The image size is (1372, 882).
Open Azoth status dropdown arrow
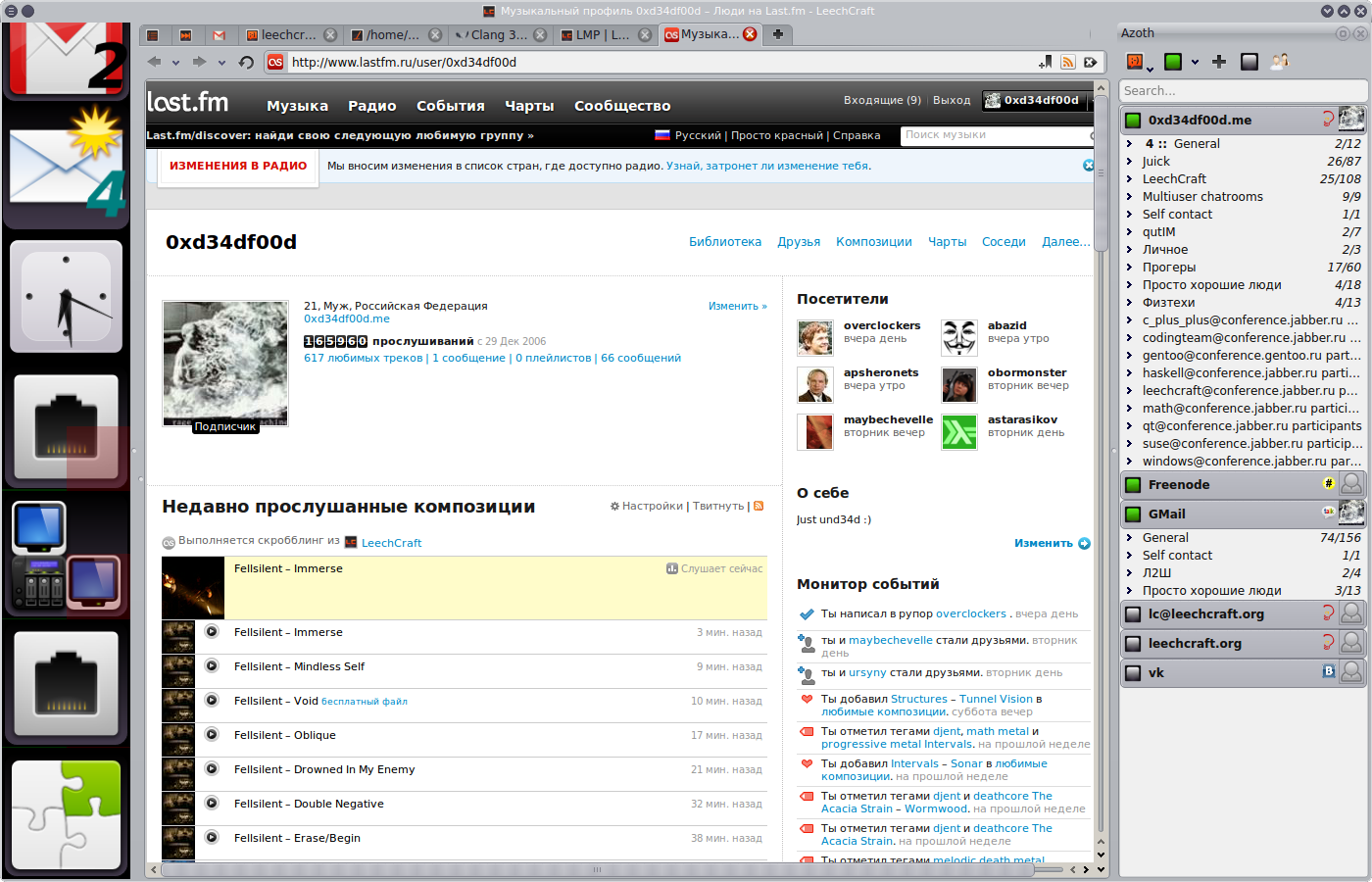[x=1195, y=62]
